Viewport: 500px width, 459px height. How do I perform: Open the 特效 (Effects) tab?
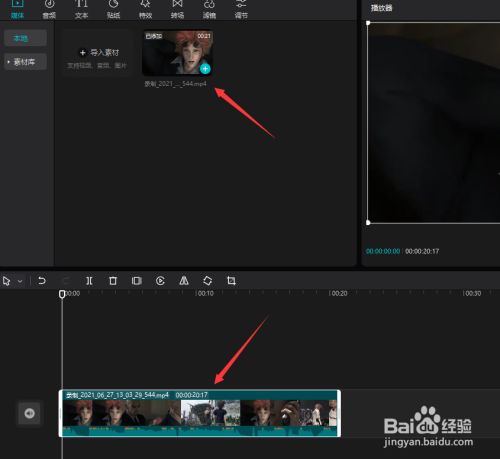coord(145,9)
